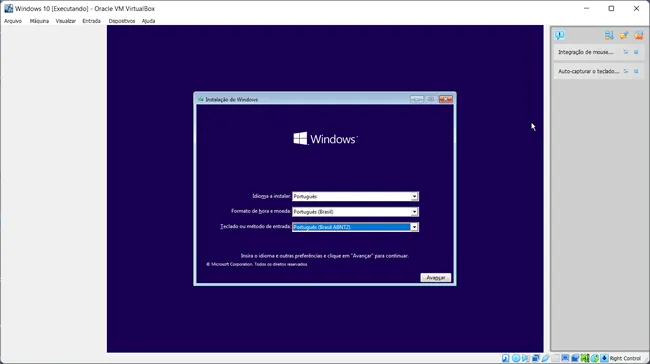This screenshot has height=364, width=650.
Task: Click the shared folders indicator icon
Action: pos(555,358)
